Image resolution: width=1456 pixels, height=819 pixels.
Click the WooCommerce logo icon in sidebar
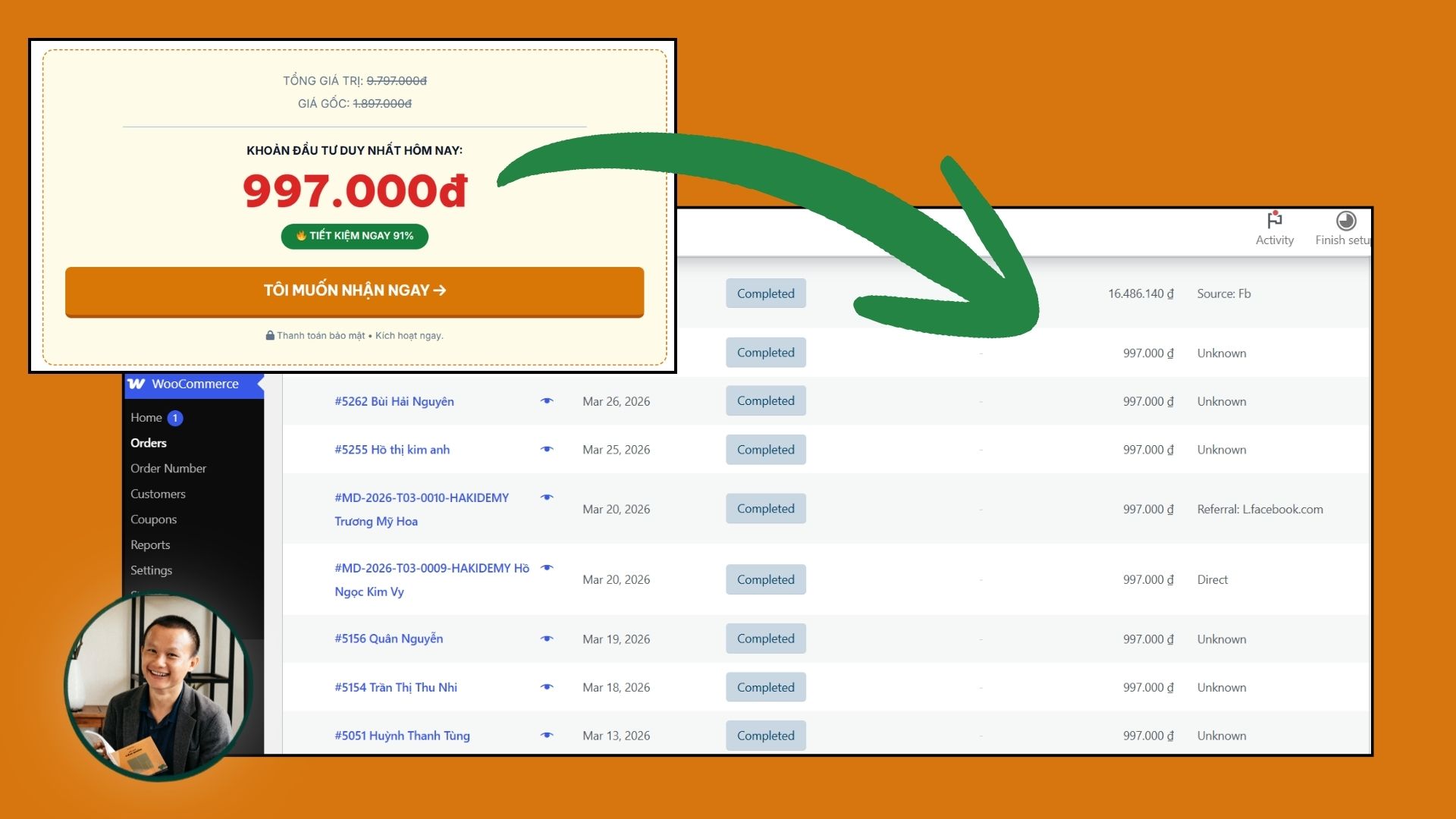[136, 384]
